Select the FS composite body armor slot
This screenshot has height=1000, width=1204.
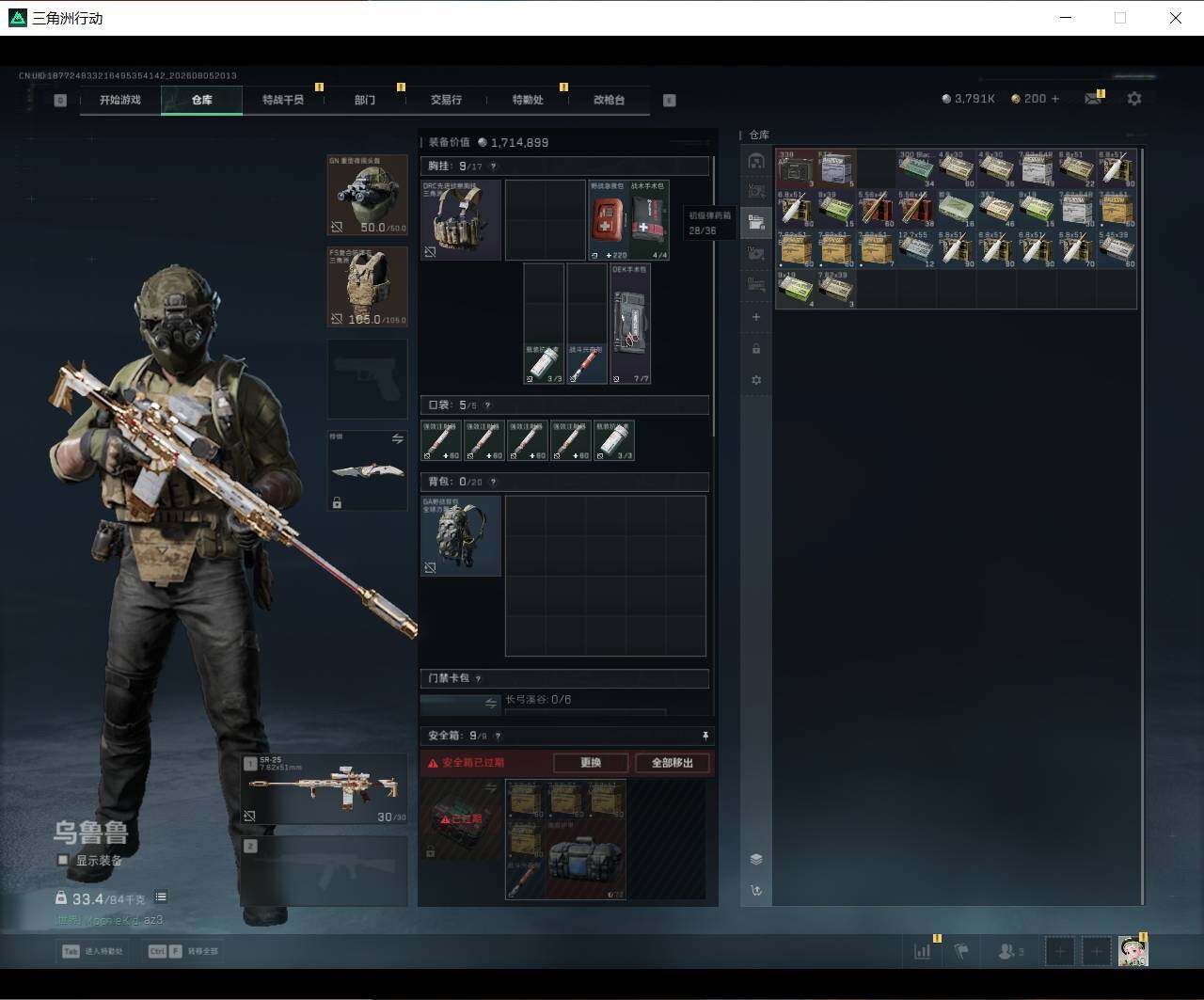[367, 287]
